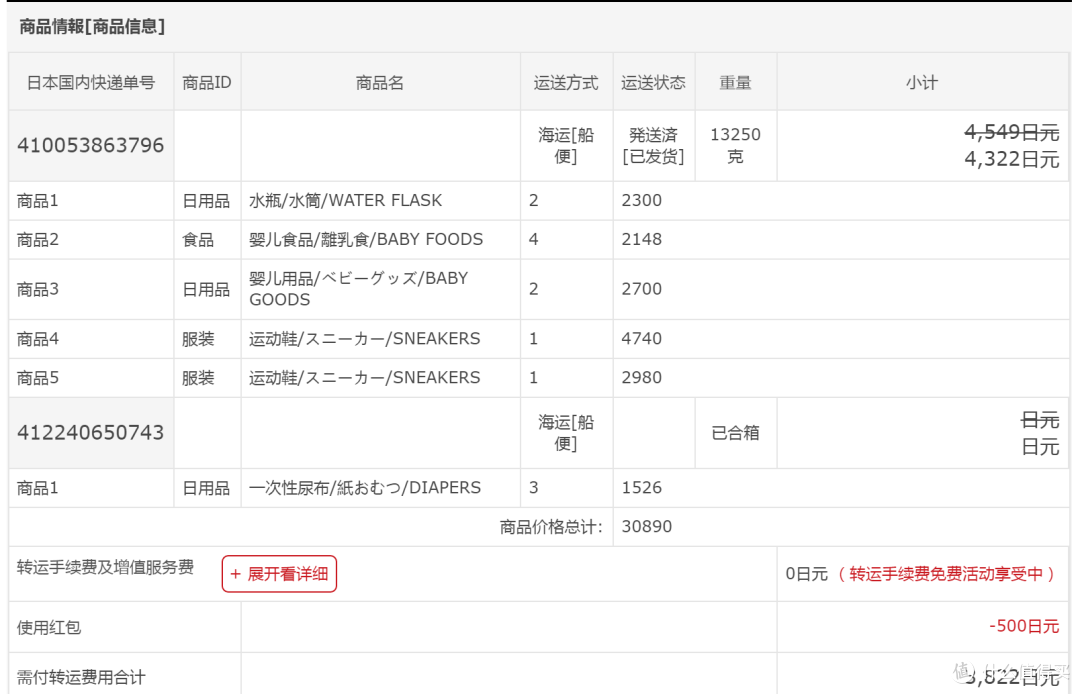Click the 商品5 row label
Viewport: 1080px width, 694px height.
click(38, 377)
